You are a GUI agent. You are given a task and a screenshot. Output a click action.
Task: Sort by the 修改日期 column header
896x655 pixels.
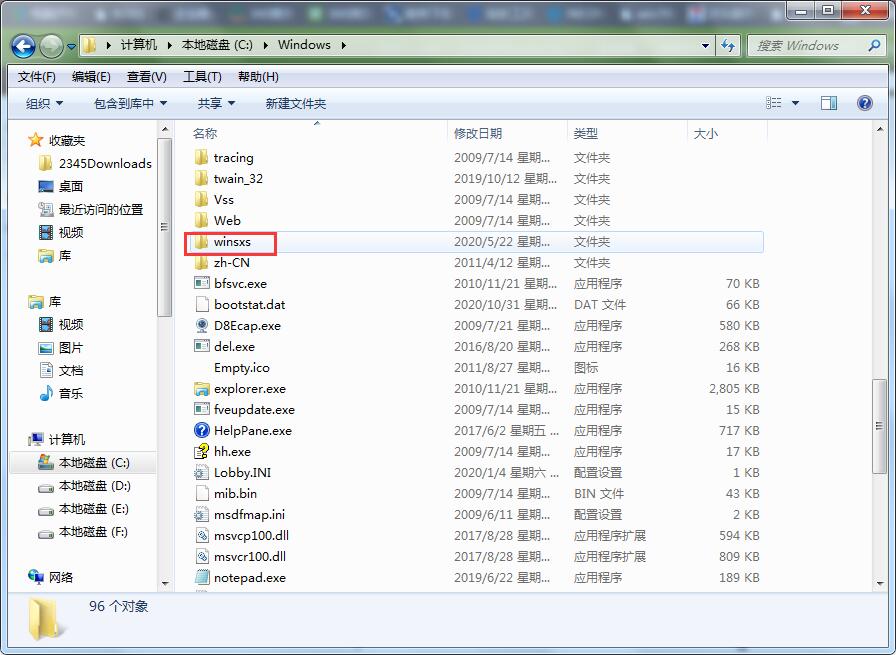[x=478, y=134]
